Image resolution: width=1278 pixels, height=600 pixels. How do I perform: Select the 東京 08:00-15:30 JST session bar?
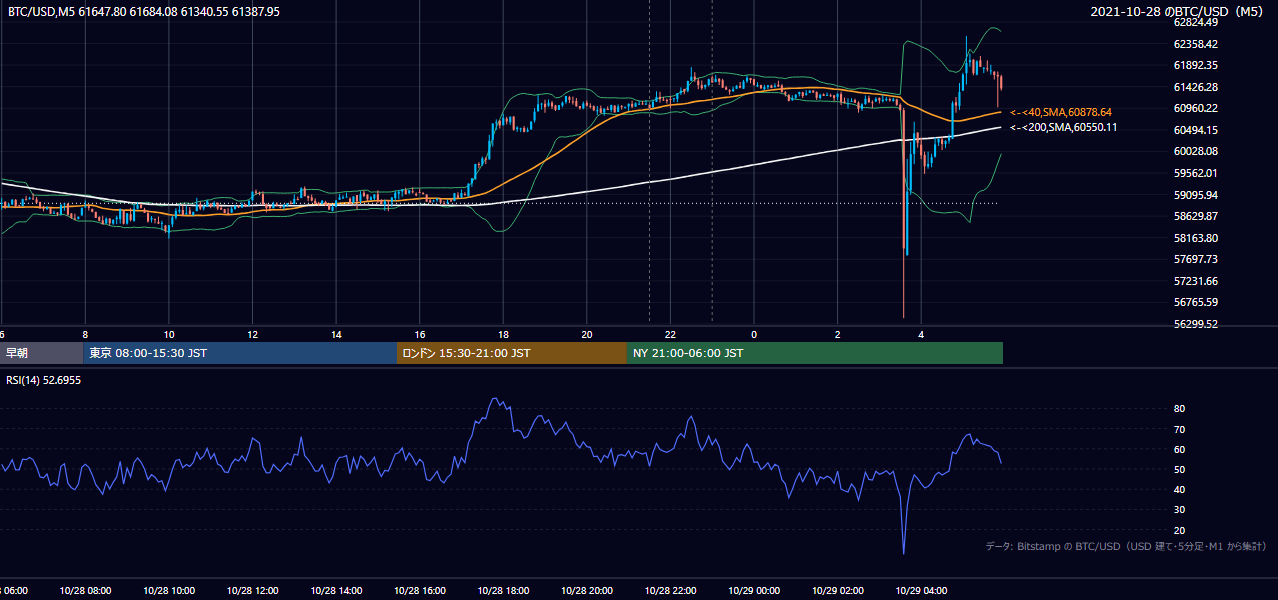[x=240, y=353]
